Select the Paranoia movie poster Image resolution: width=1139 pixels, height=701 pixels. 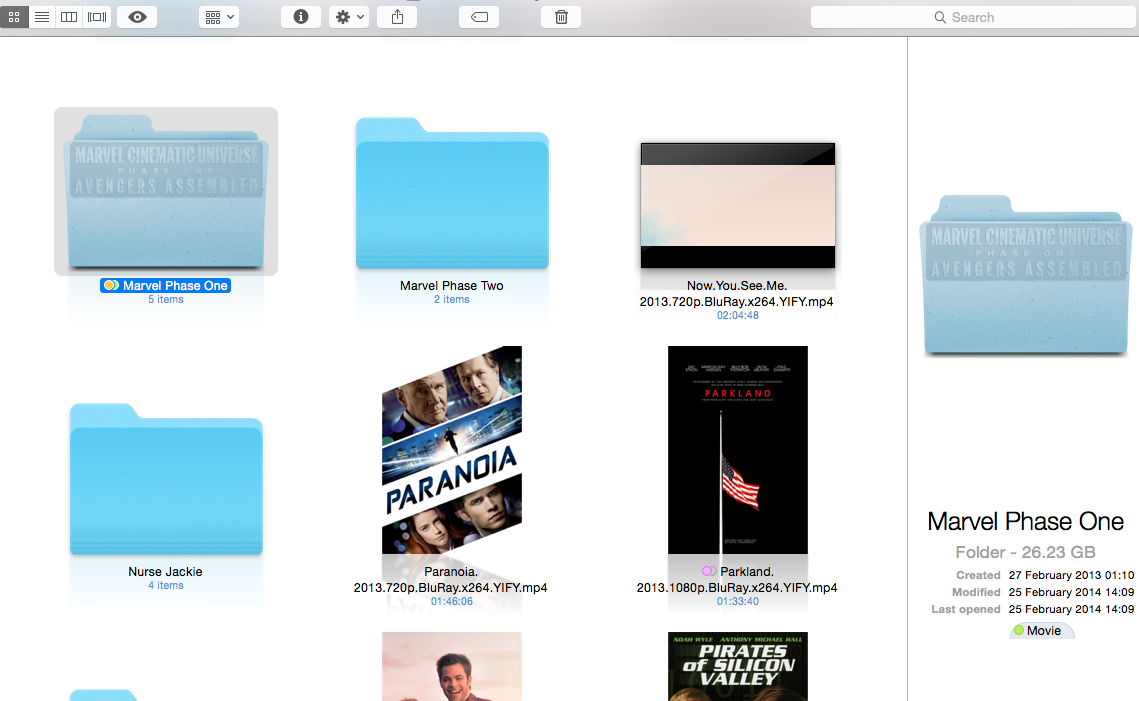click(452, 450)
